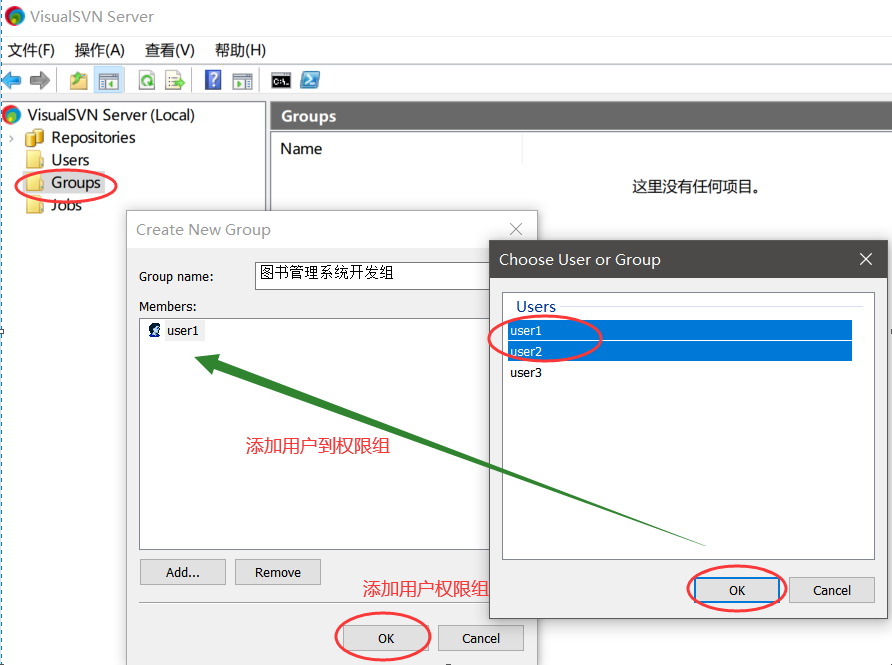Click the Name column header in Groups
Viewport: 892px width, 665px height.
[301, 148]
